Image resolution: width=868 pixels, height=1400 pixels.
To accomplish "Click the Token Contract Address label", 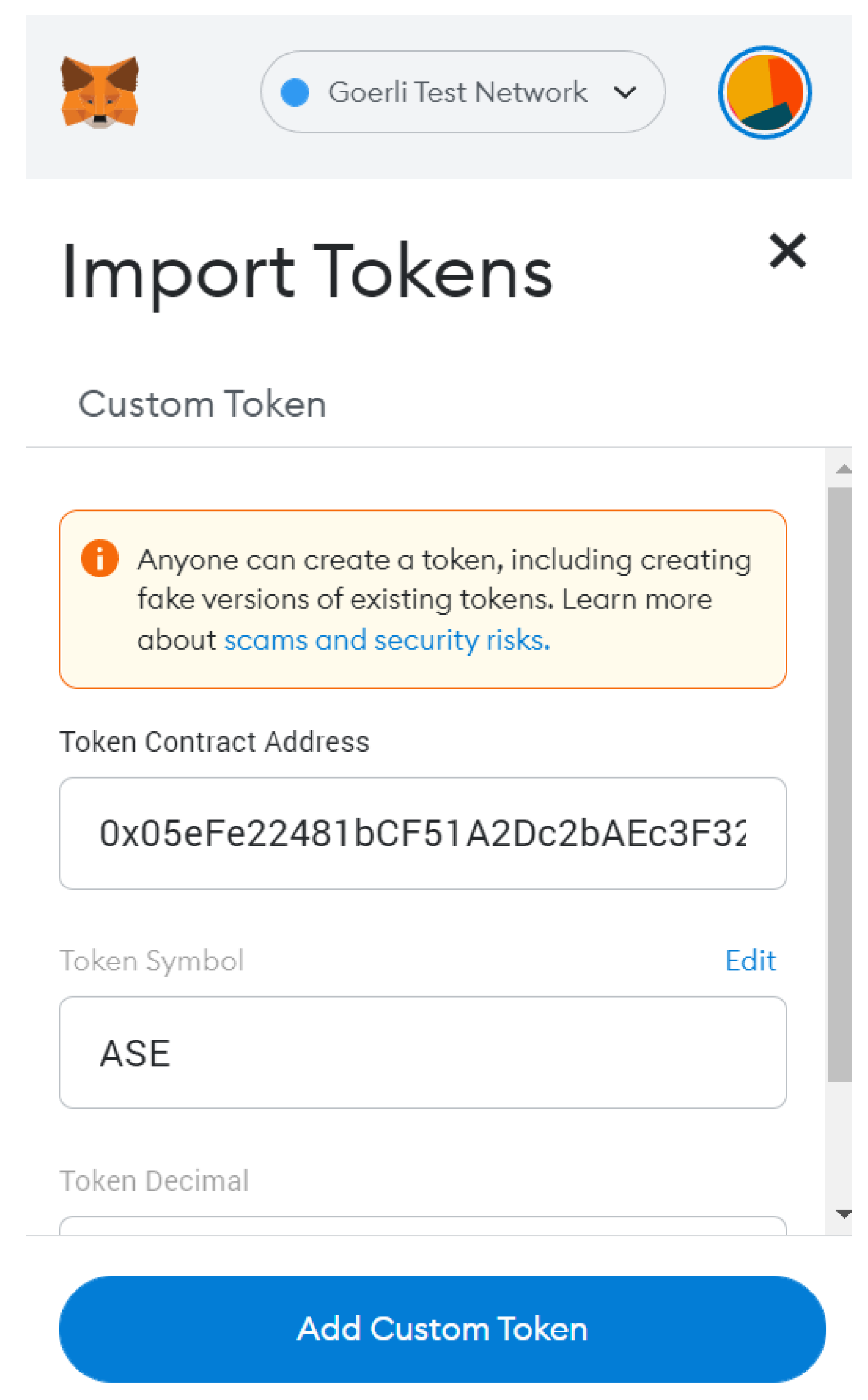I will [x=215, y=741].
